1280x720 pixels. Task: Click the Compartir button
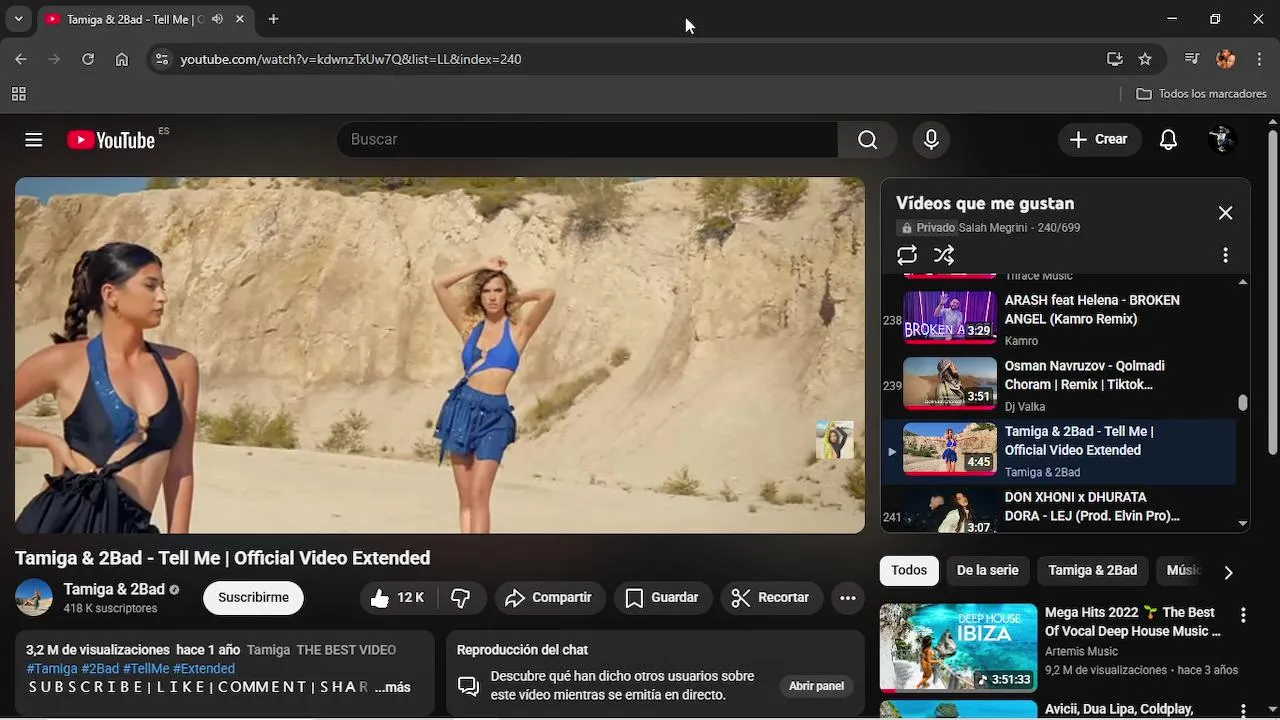pos(549,598)
